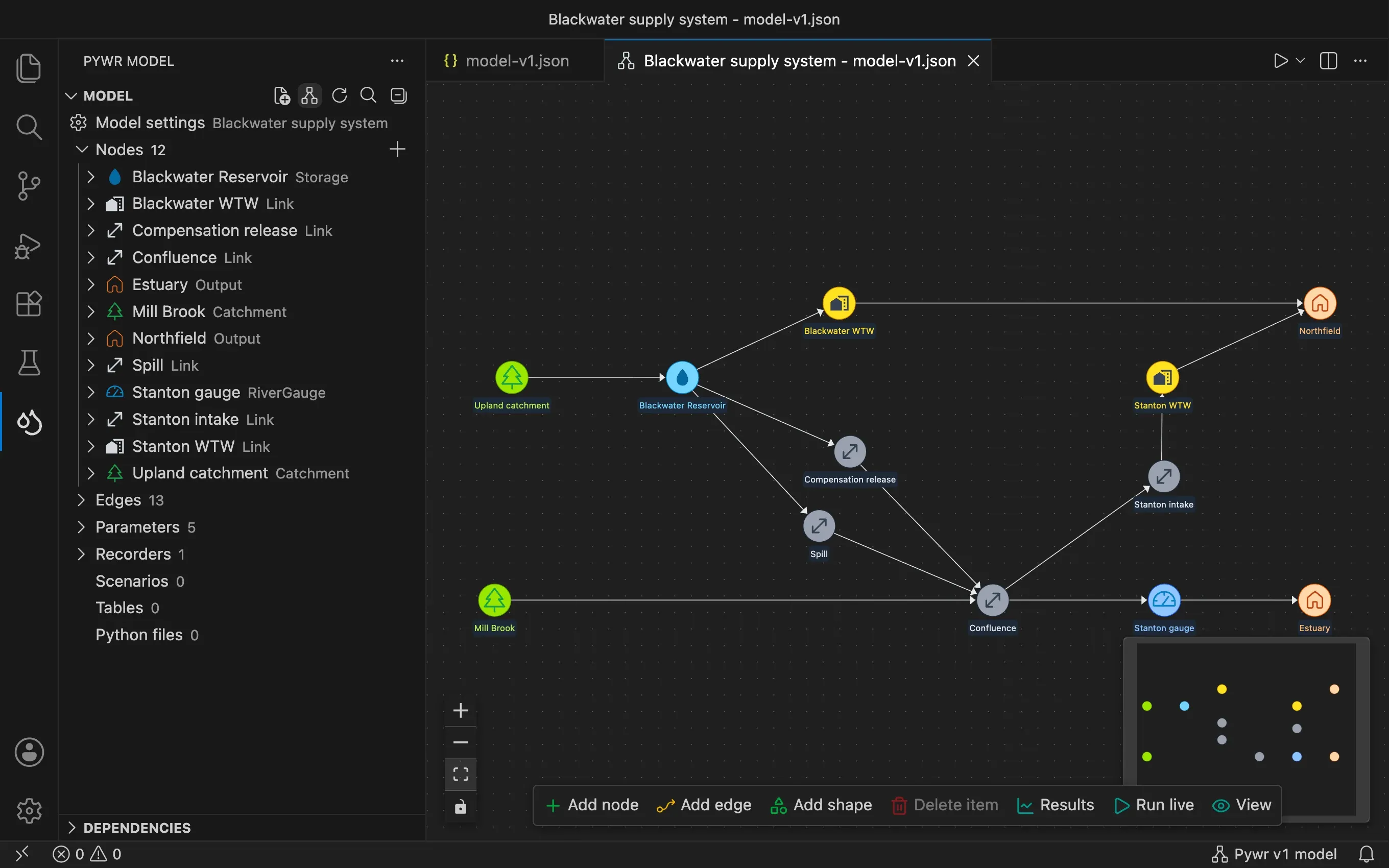Expand the DEPENDENCIES panel
The height and width of the screenshot is (868, 1389).
point(71,827)
